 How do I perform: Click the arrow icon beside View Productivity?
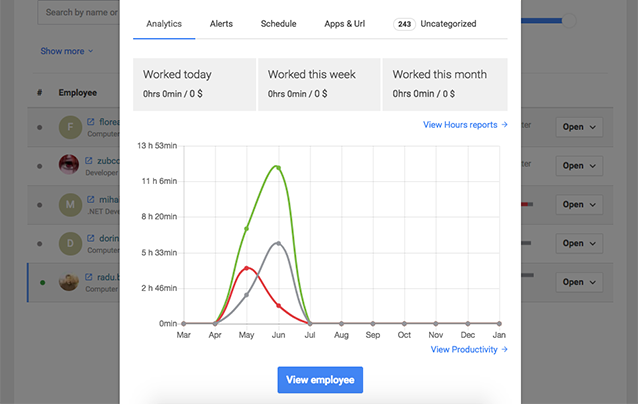[x=505, y=349]
